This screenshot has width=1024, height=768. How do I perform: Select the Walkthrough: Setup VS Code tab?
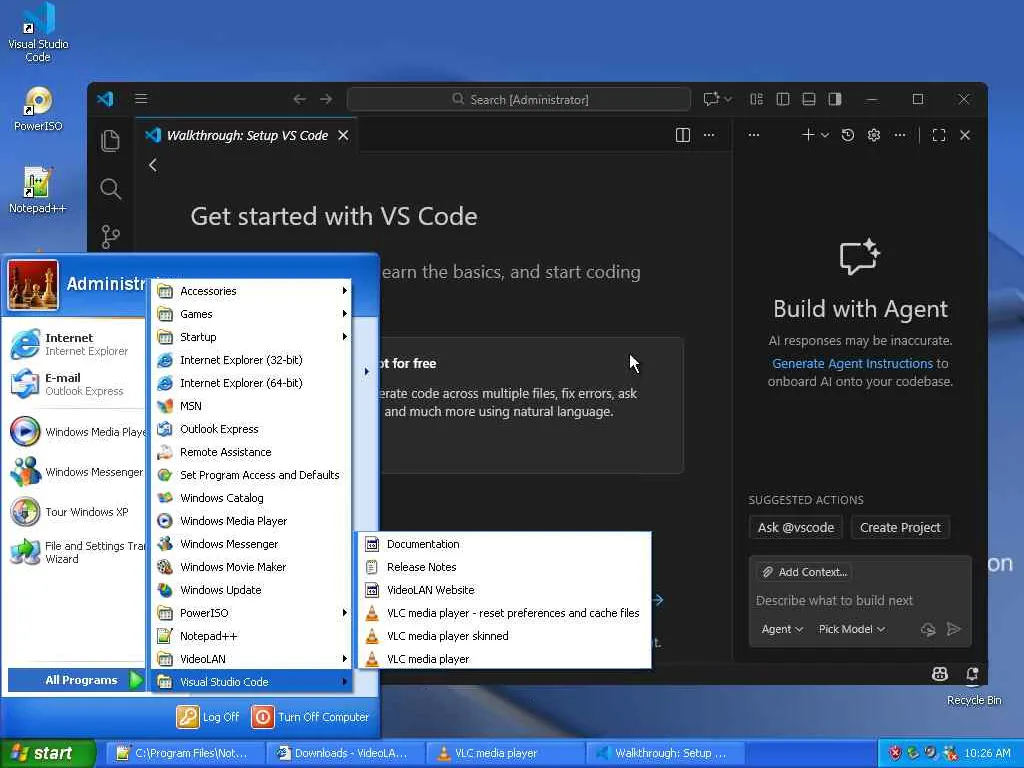[x=246, y=135]
